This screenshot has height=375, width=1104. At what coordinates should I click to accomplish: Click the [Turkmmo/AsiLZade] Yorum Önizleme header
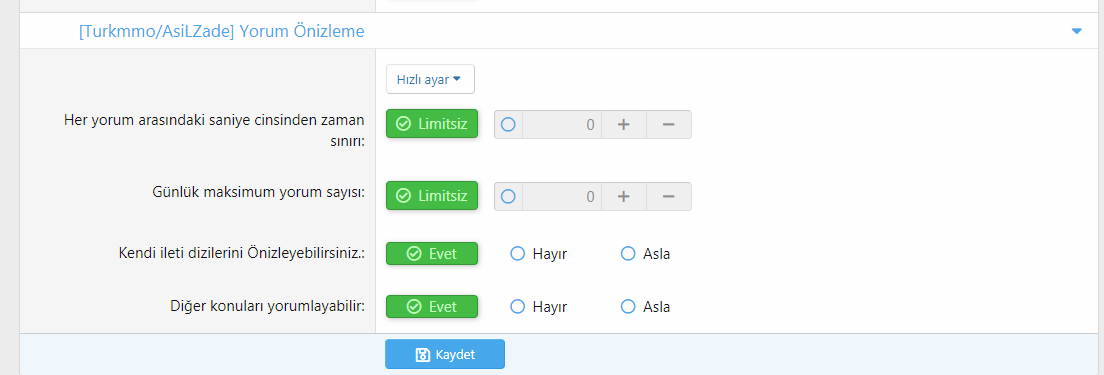click(222, 31)
